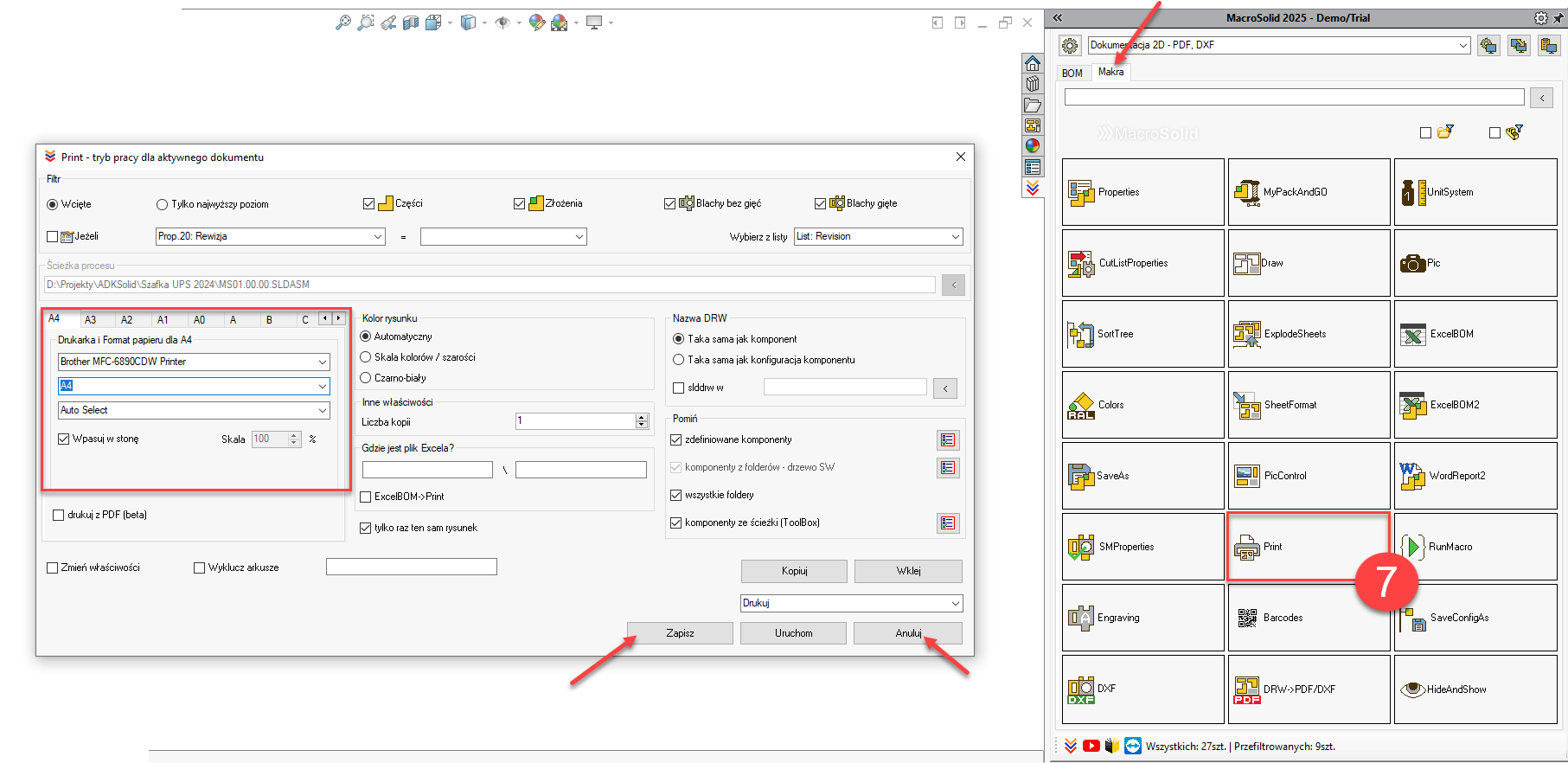The width and height of the screenshot is (1568, 763).
Task: Launch the WordReport2 macro
Action: 1475,476
